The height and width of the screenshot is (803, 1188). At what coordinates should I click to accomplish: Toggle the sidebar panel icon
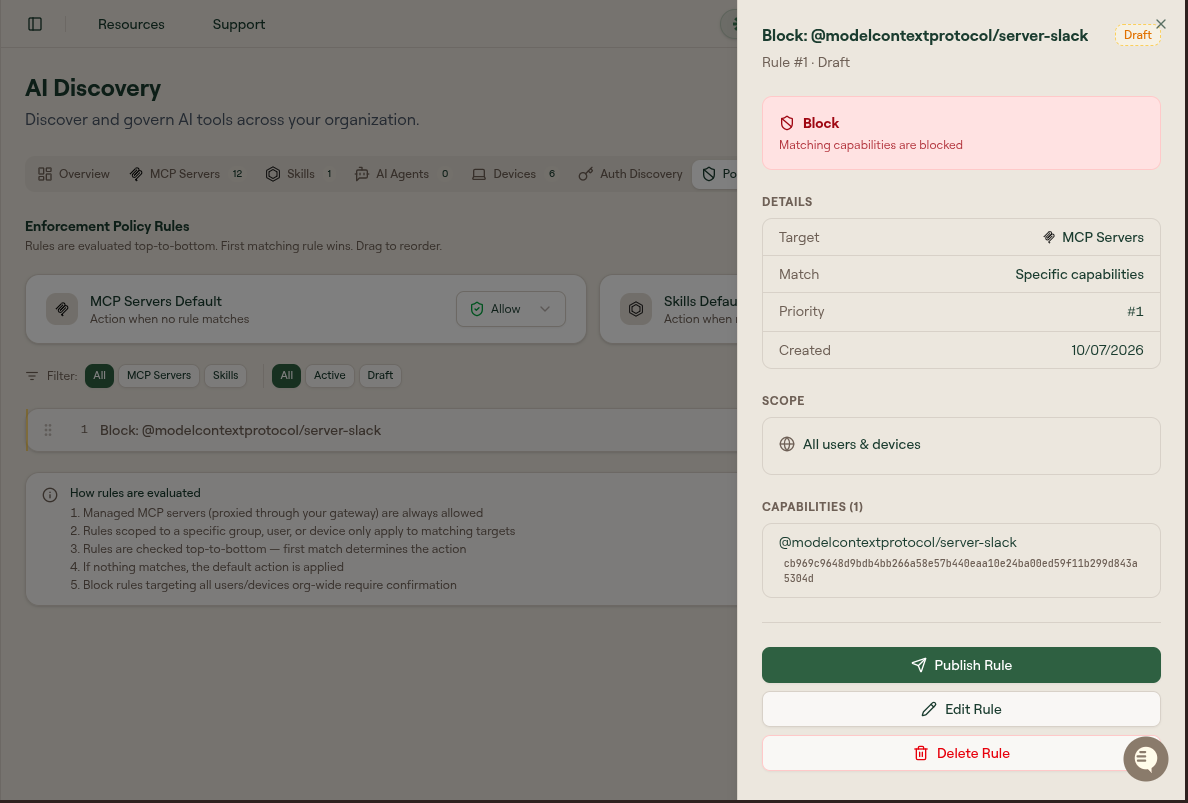[x=35, y=24]
